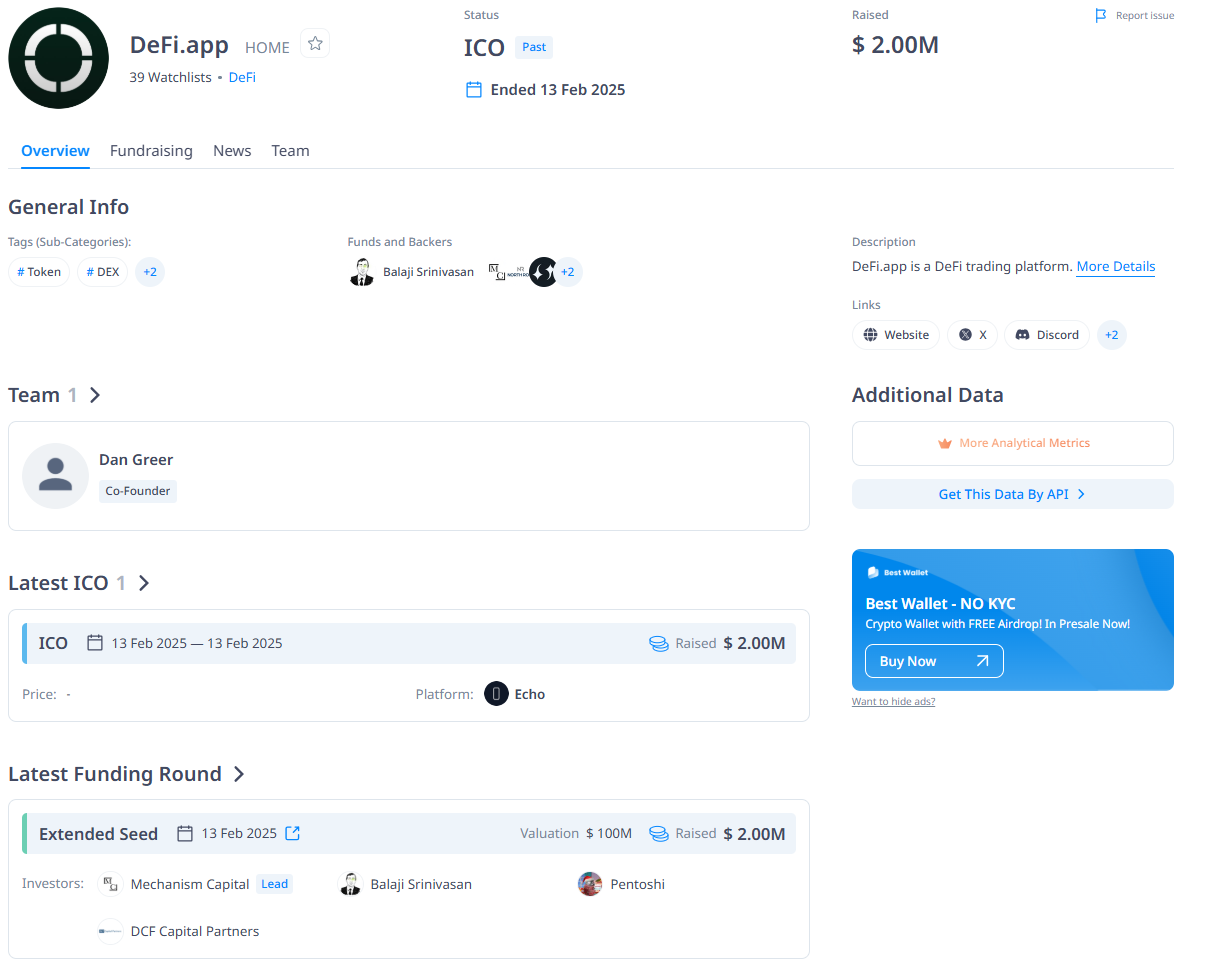Viewport: 1216px width, 960px height.
Task: Select the # Token tag
Action: [39, 272]
